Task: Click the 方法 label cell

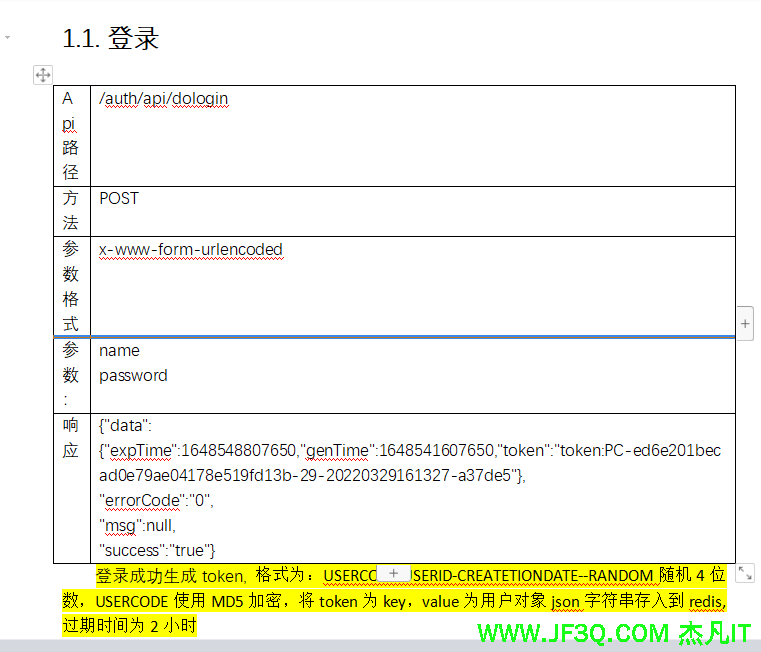Action: [x=70, y=210]
